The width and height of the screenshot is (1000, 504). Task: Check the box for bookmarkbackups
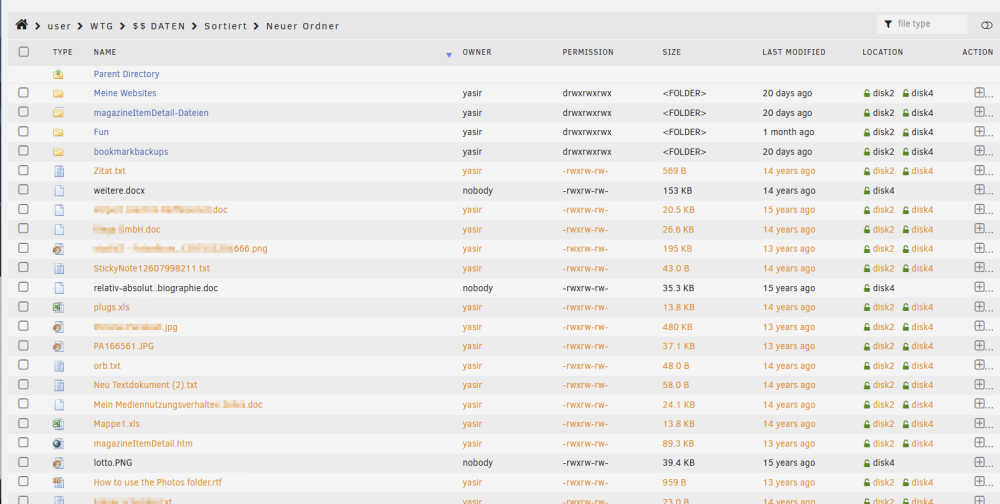[x=24, y=151]
